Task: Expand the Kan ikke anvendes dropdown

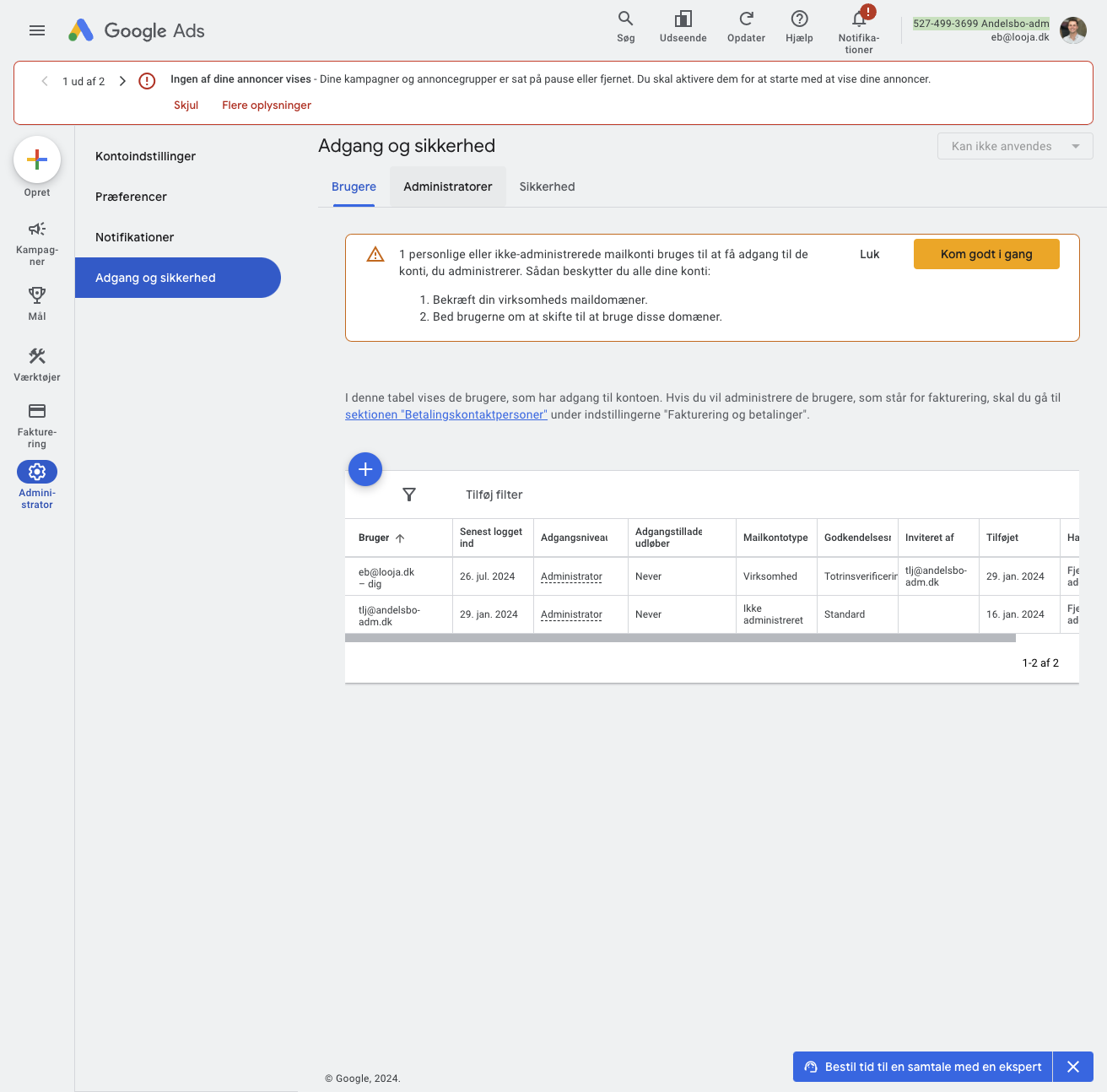Action: pos(1015,146)
